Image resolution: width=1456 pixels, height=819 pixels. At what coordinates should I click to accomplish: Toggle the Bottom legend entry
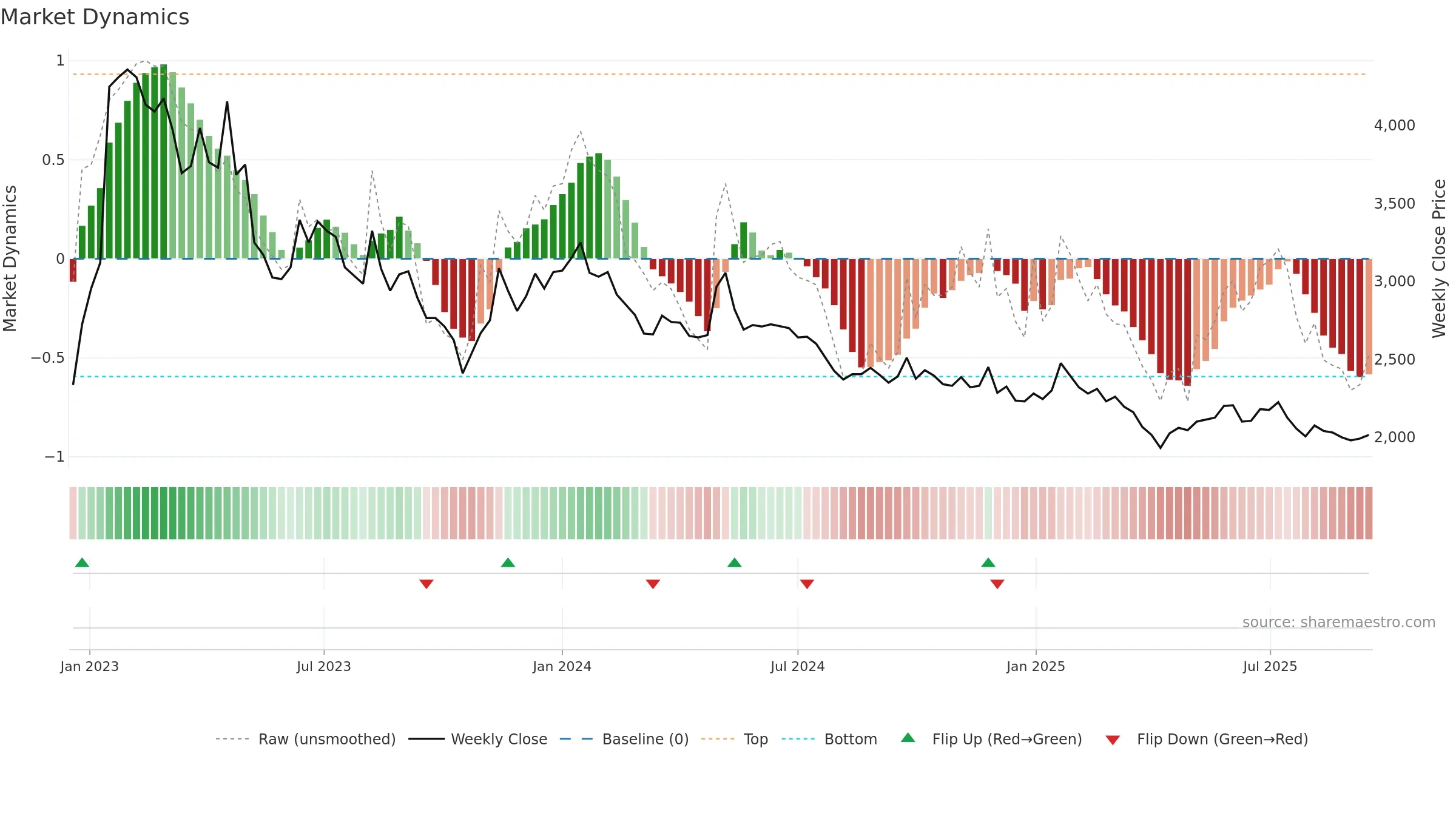(829, 739)
